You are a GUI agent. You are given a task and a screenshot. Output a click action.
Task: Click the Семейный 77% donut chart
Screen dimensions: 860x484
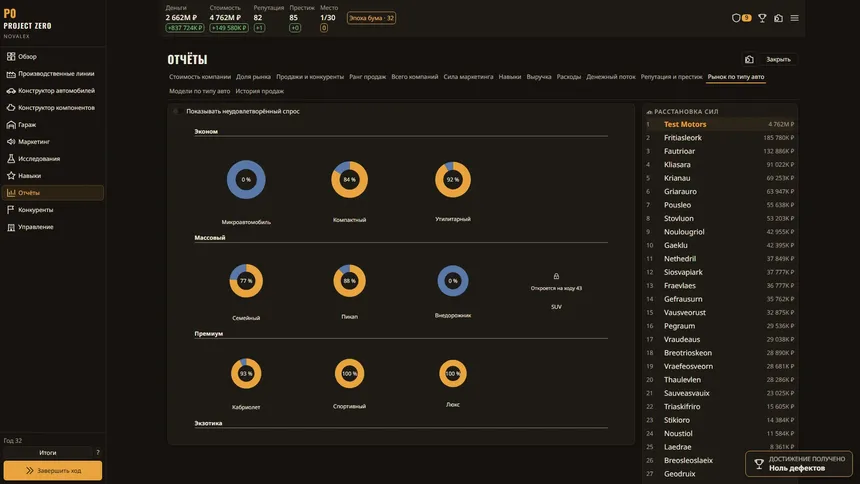[x=246, y=280]
